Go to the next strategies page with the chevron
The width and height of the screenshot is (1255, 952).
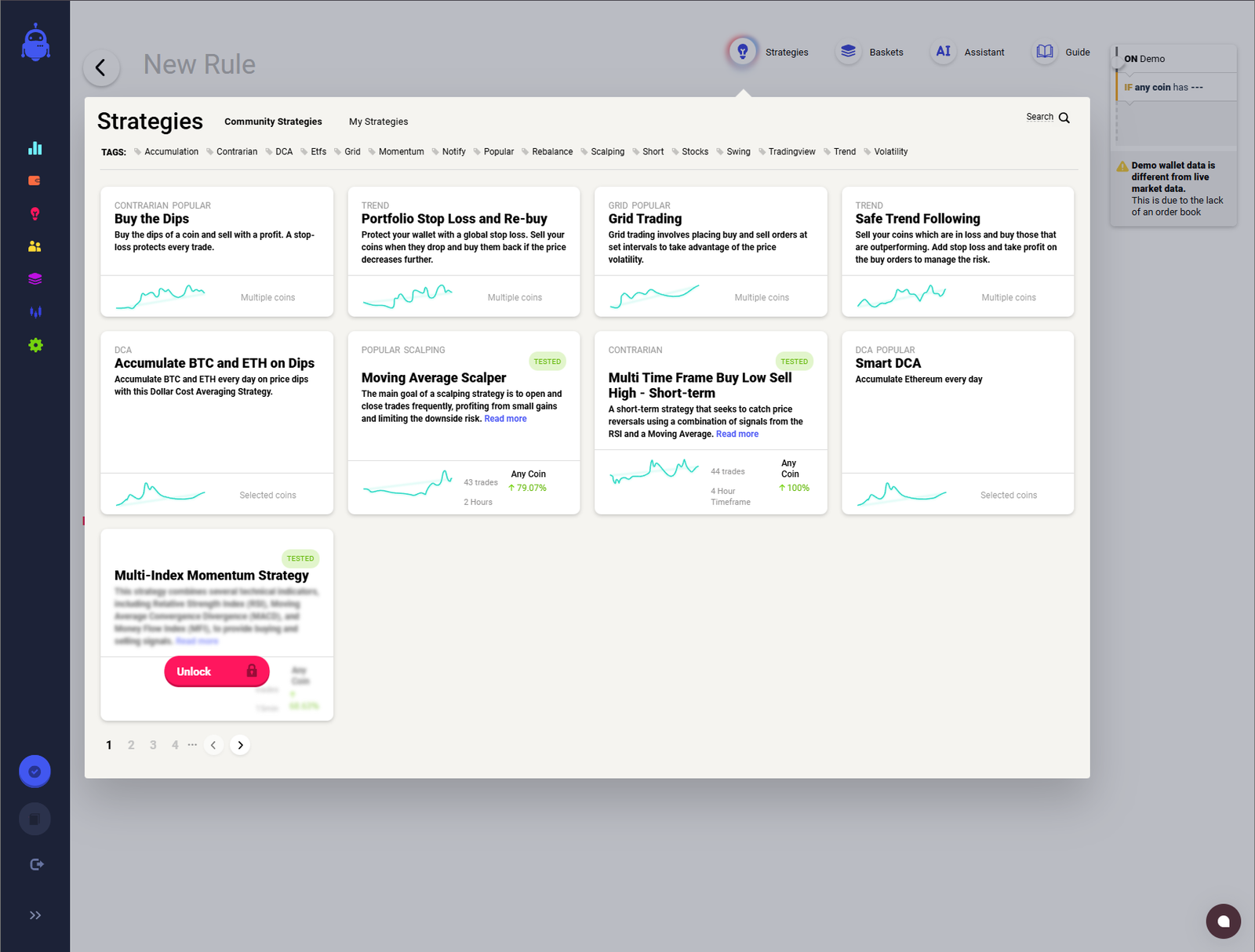[240, 745]
